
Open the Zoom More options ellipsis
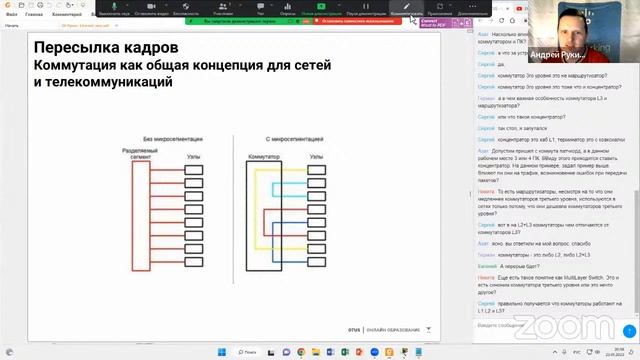(472, 6)
